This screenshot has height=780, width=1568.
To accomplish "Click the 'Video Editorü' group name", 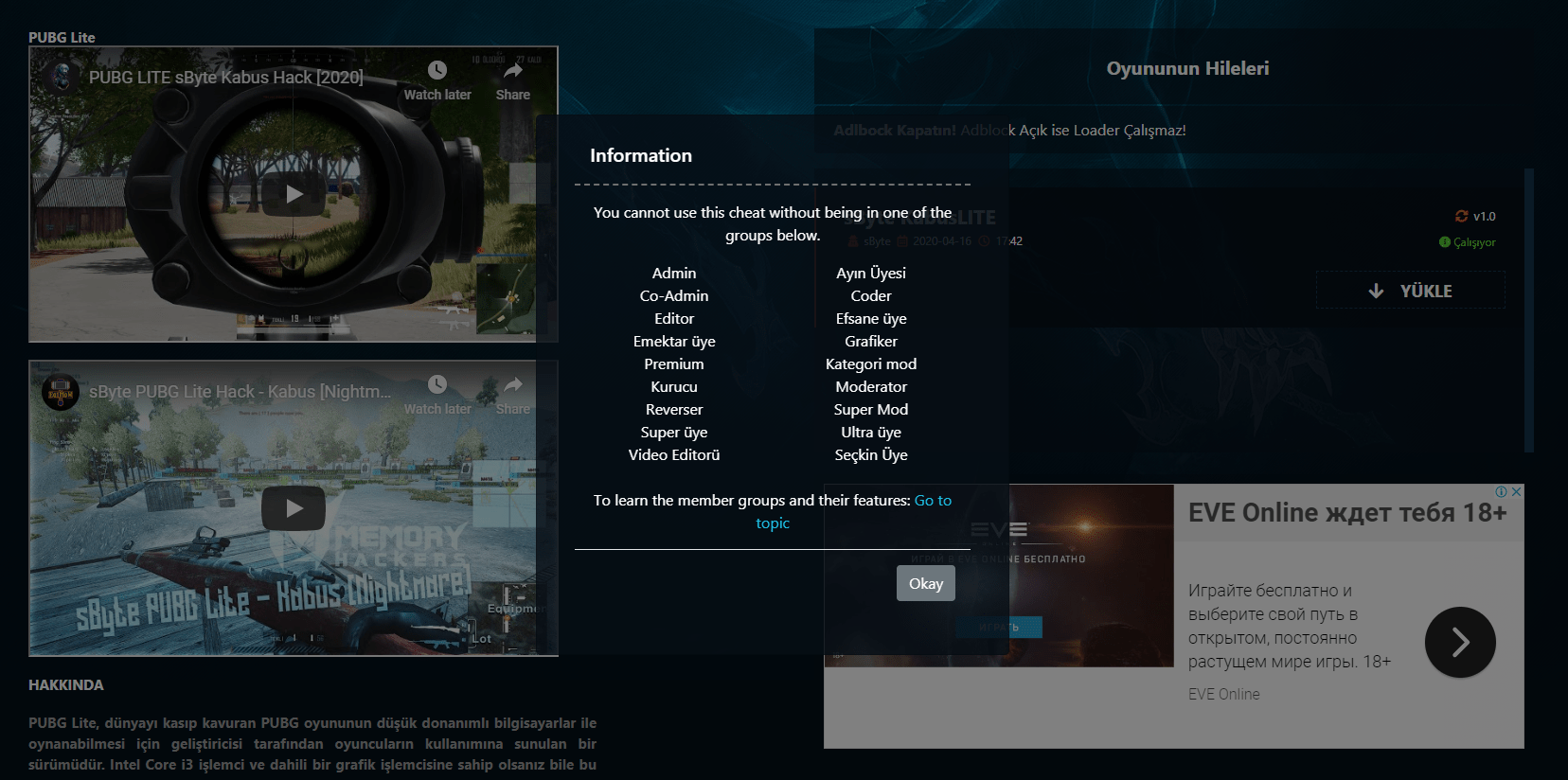I will pos(674,454).
